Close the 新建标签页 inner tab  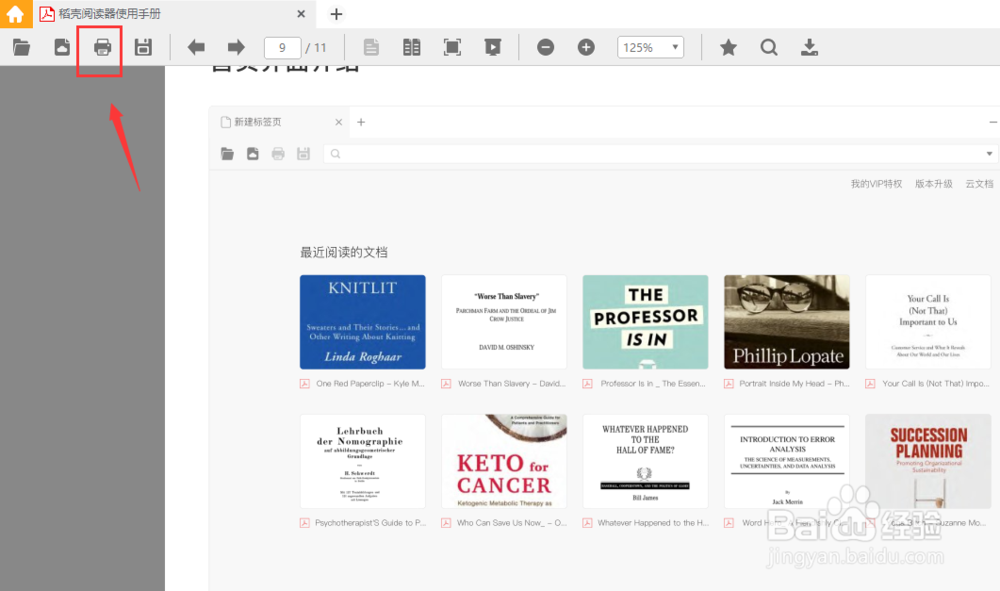pos(339,122)
